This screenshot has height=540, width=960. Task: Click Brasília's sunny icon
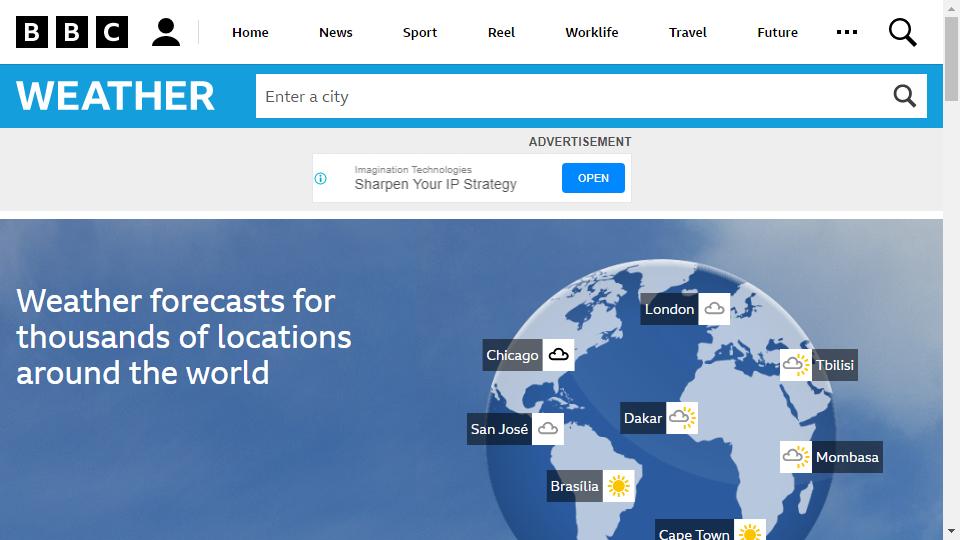618,486
